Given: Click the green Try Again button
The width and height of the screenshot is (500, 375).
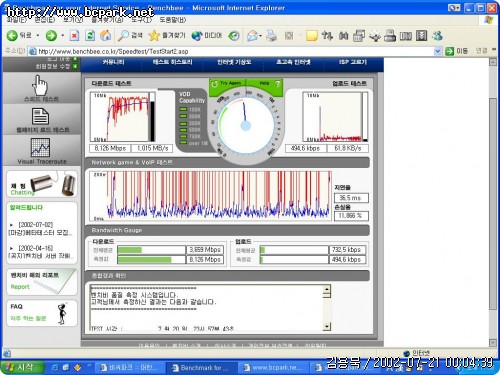Looking at the screenshot, I should (x=227, y=83).
